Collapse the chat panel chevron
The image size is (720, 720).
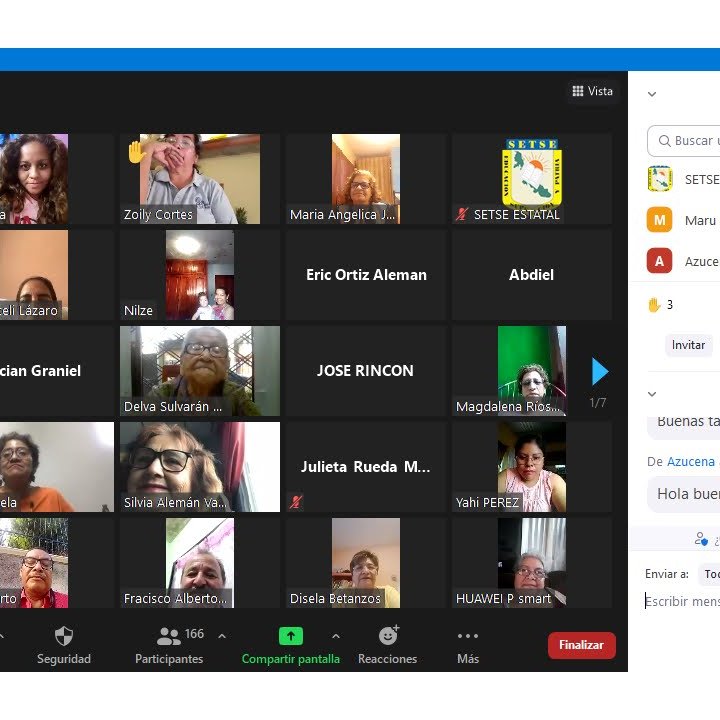click(652, 394)
